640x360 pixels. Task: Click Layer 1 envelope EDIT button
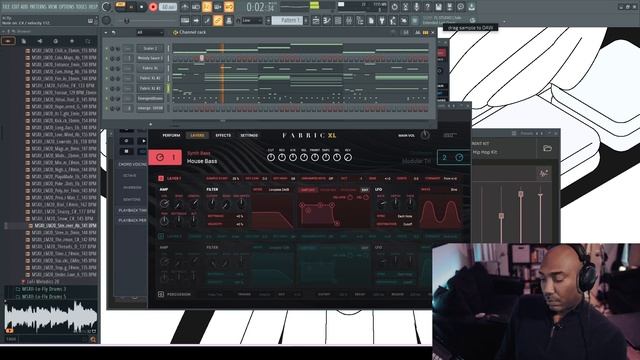coord(364,190)
